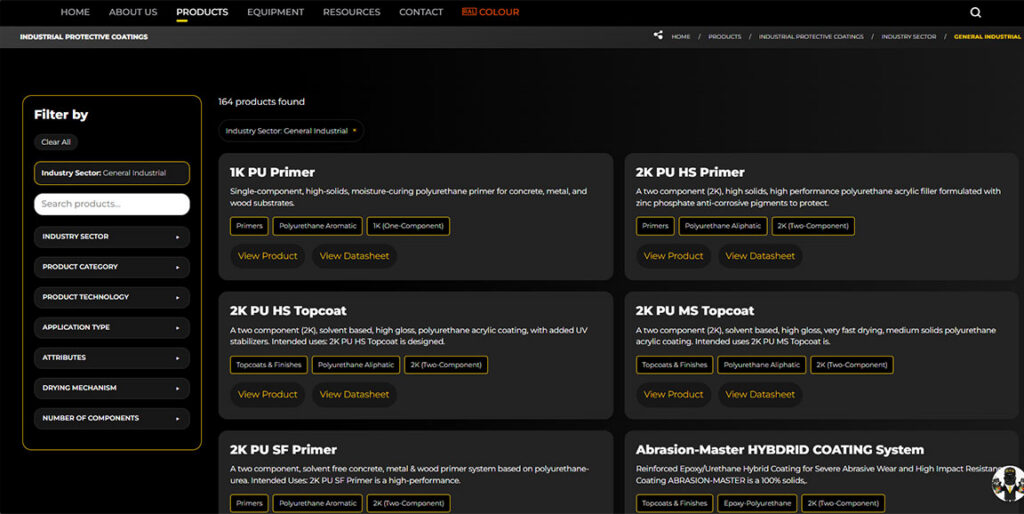Click the Epoxy-Polyurethane tag
Viewport: 1024px width, 514px height.
pos(757,504)
